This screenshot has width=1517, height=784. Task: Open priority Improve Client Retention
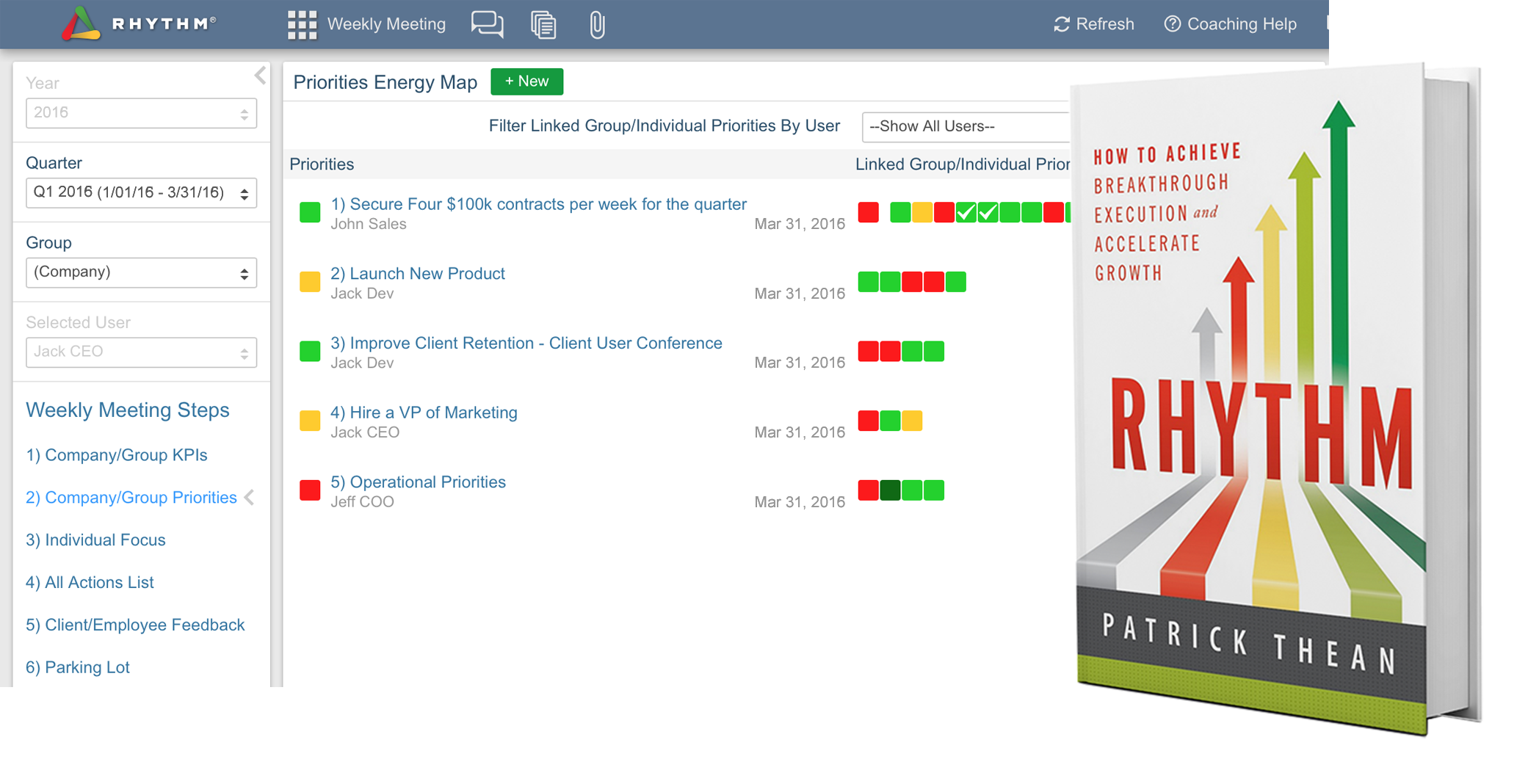tap(526, 343)
